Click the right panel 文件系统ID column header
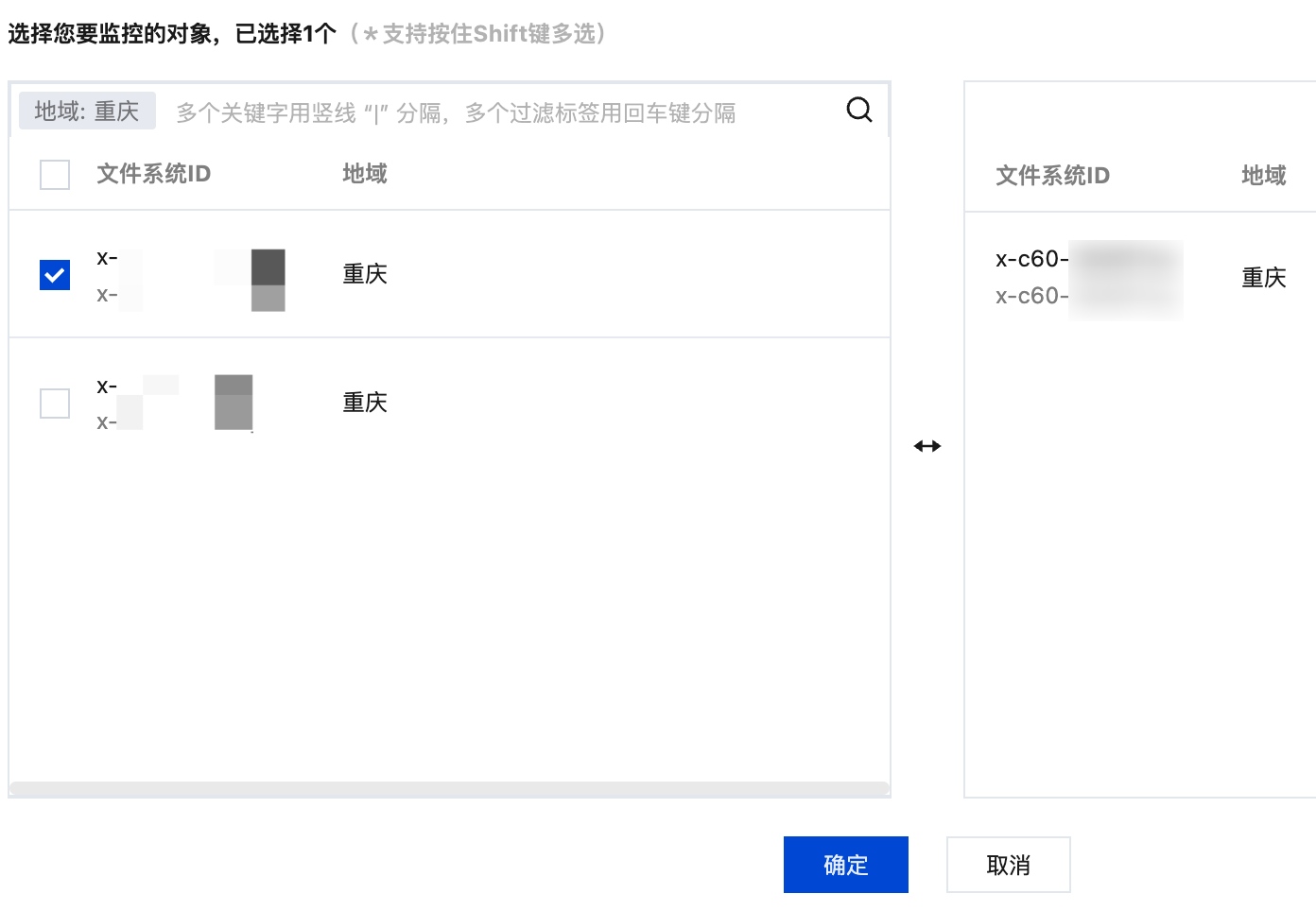This screenshot has width=1316, height=911. pos(1052,176)
